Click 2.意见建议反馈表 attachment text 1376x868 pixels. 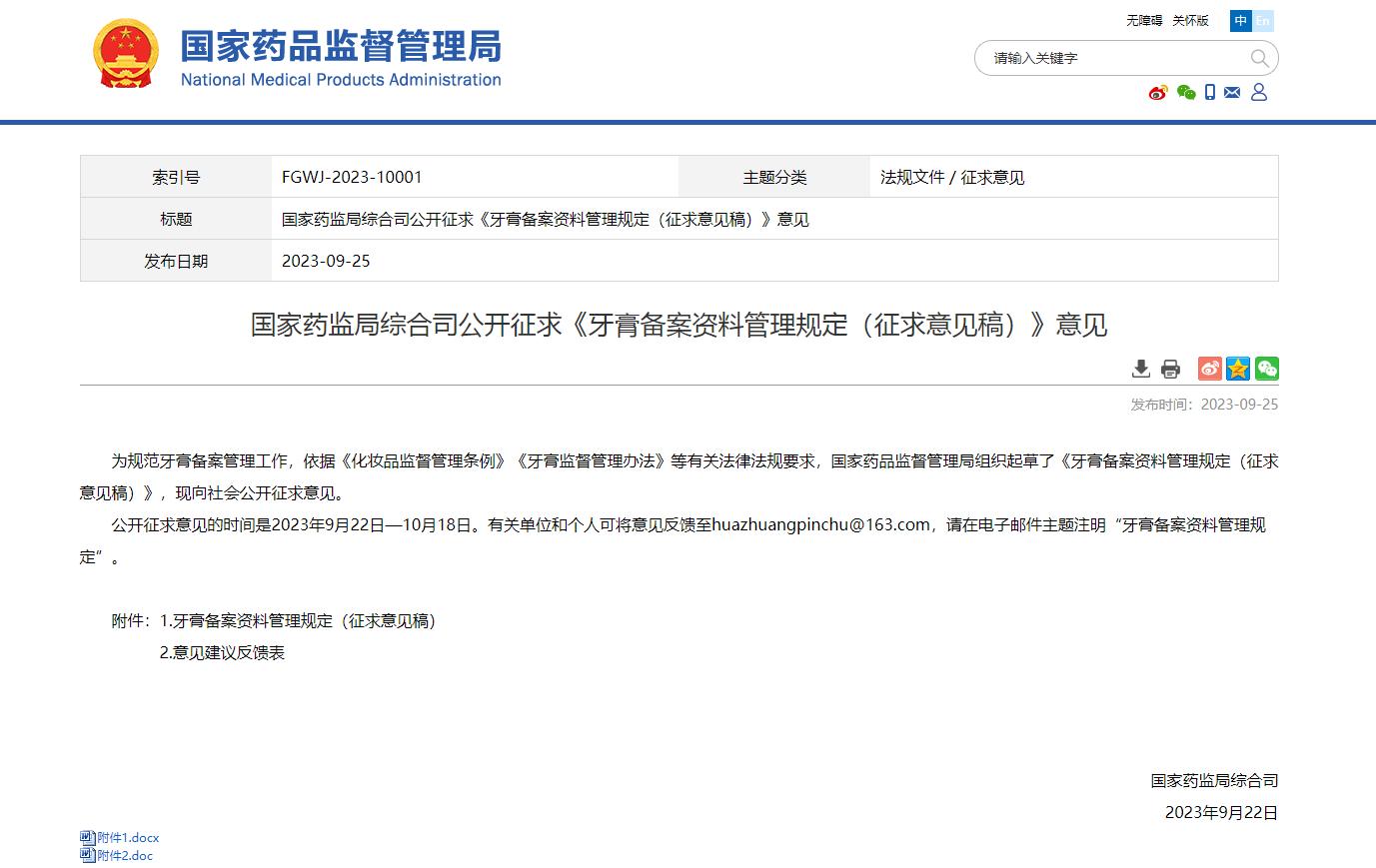pos(223,652)
